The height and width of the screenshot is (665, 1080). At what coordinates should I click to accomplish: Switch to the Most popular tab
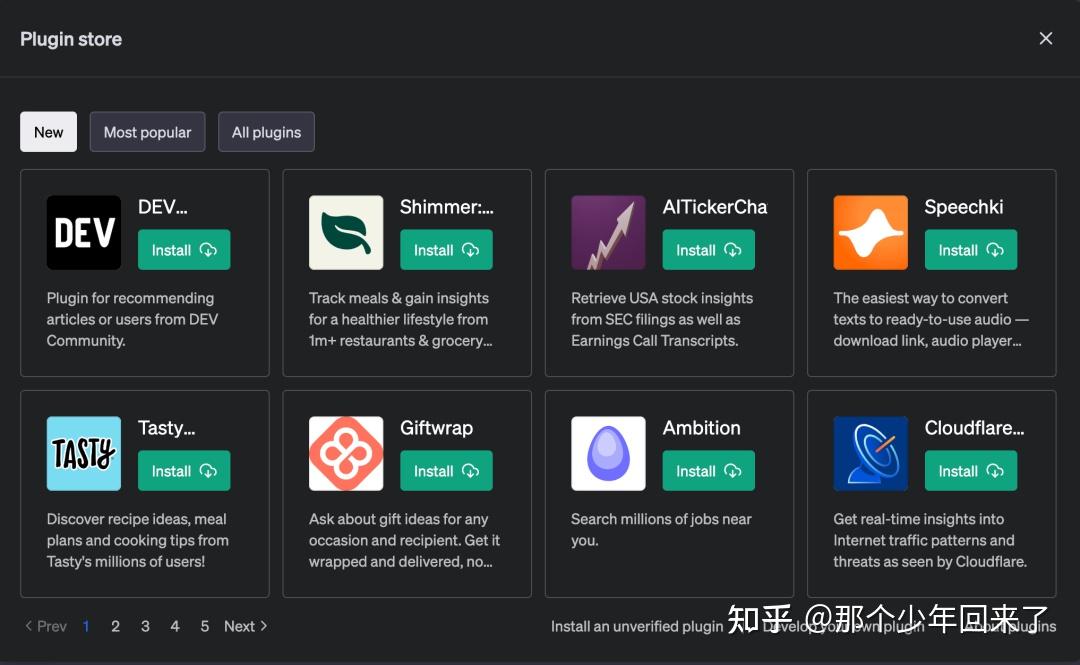[147, 132]
